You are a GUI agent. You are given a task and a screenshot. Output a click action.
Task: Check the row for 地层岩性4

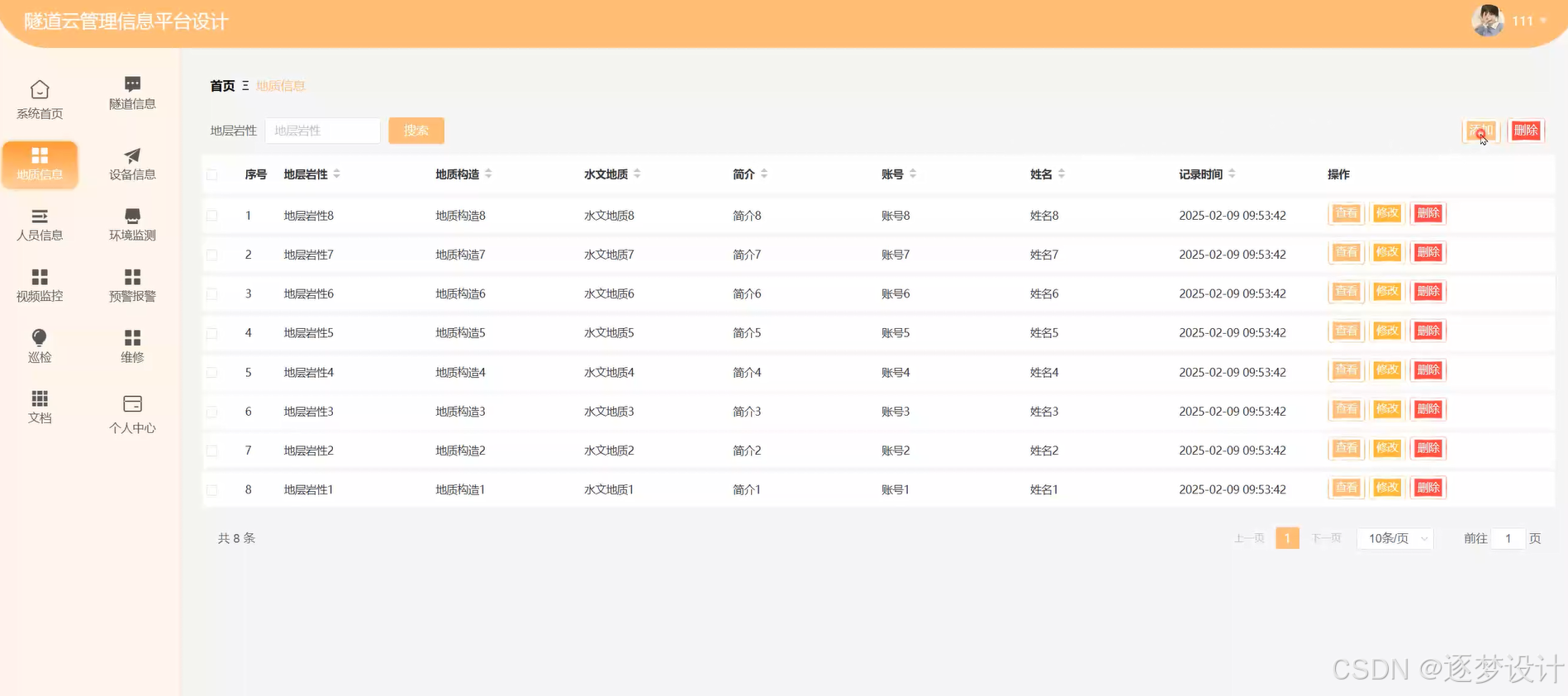point(212,373)
